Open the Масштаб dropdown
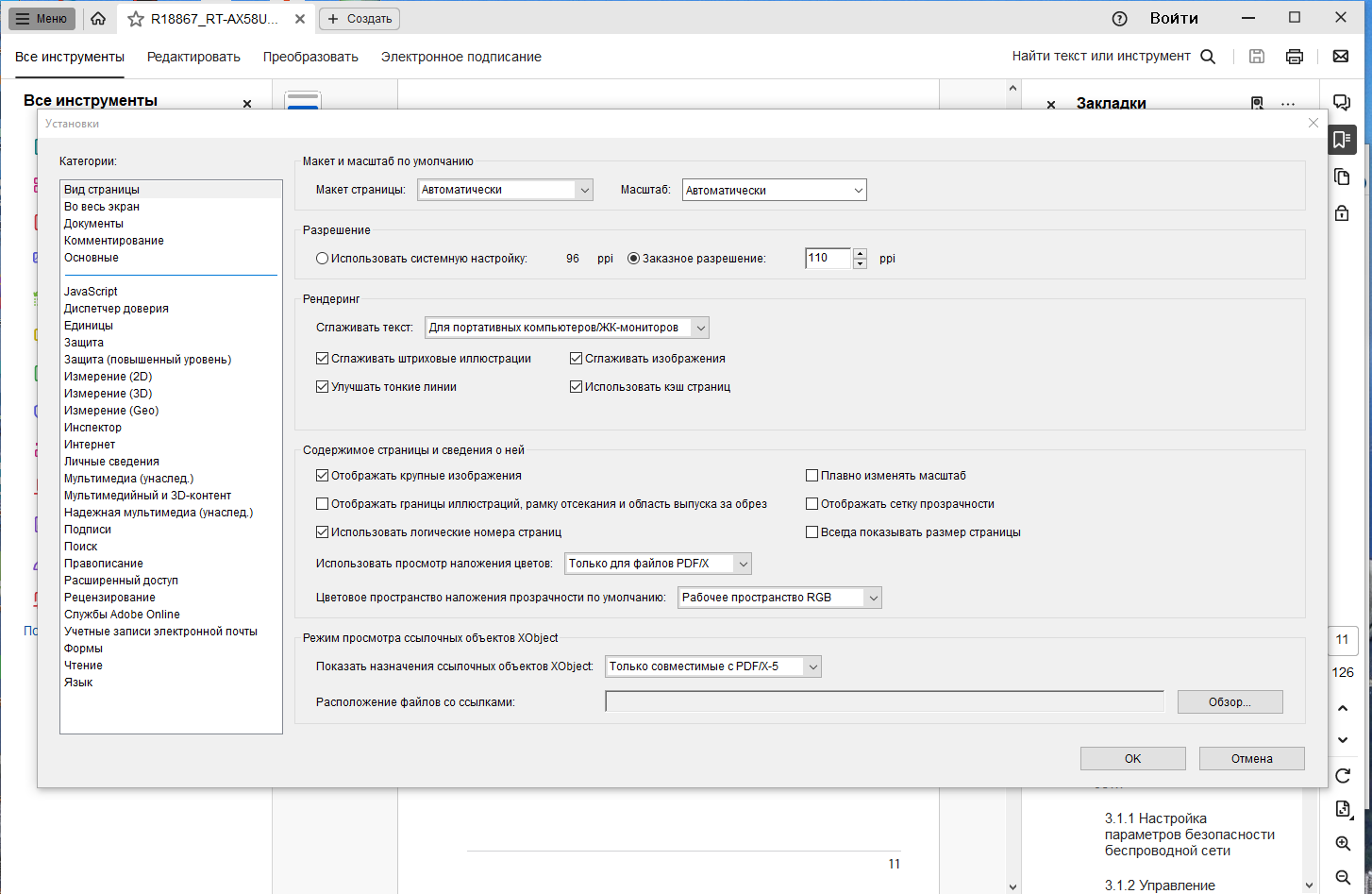 (774, 190)
